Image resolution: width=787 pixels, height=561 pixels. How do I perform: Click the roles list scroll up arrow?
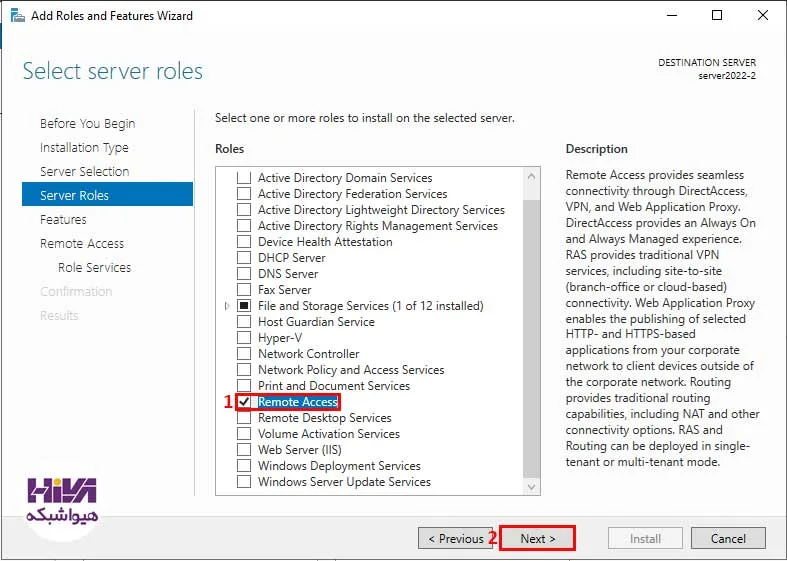point(532,176)
